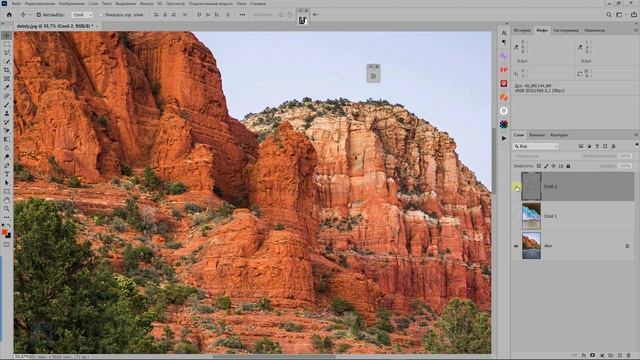The image size is (640, 360).
Task: Select the Crop tool
Action: [x=7, y=70]
